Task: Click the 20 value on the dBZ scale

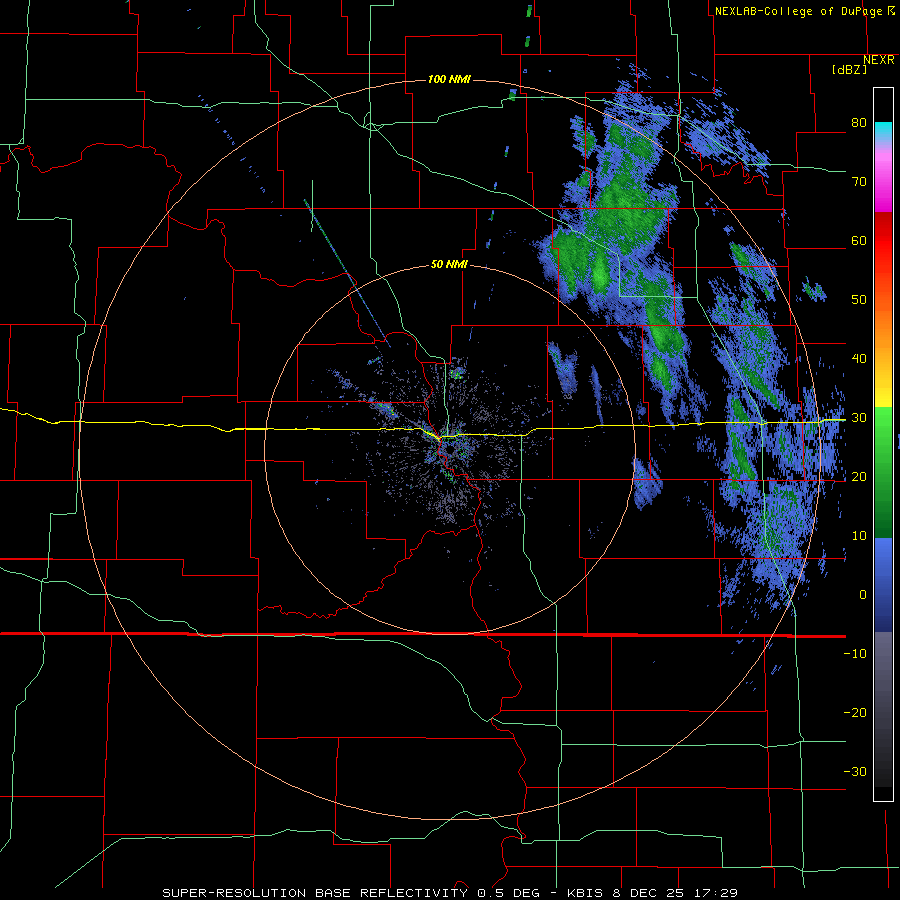Action: (x=859, y=477)
